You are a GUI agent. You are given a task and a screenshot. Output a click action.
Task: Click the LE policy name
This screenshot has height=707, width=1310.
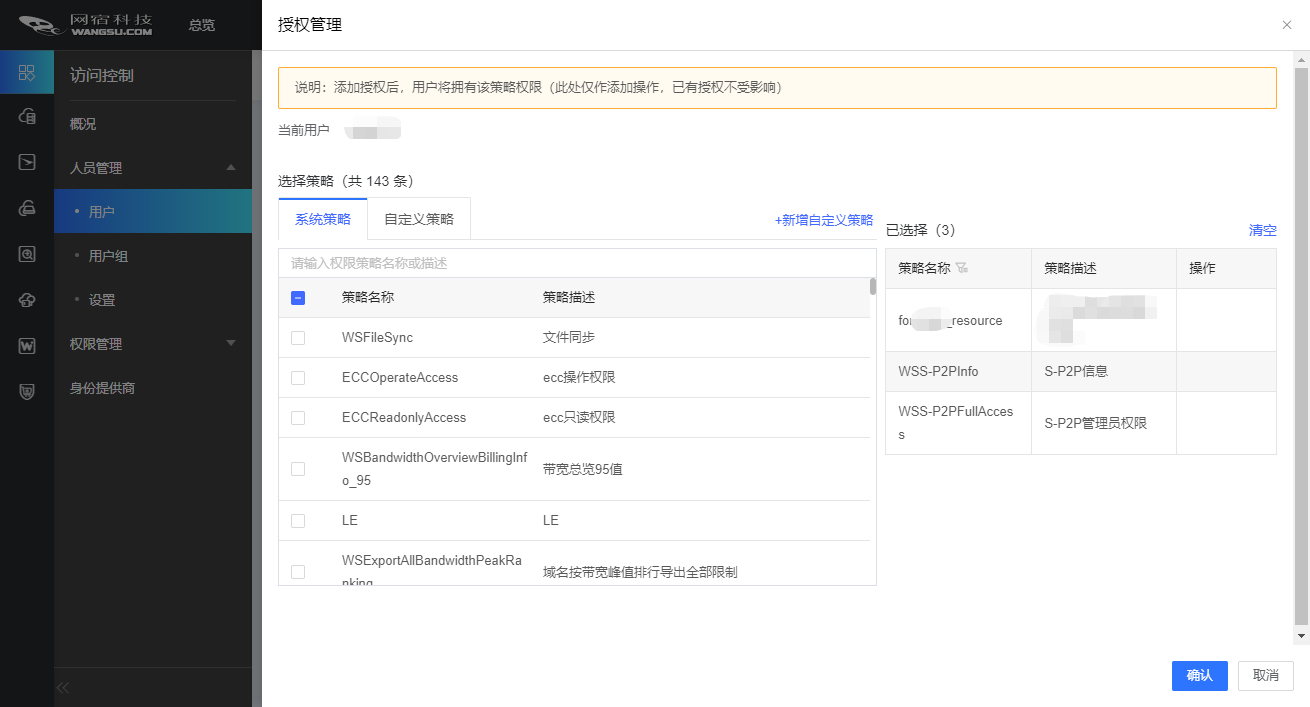pyautogui.click(x=350, y=521)
